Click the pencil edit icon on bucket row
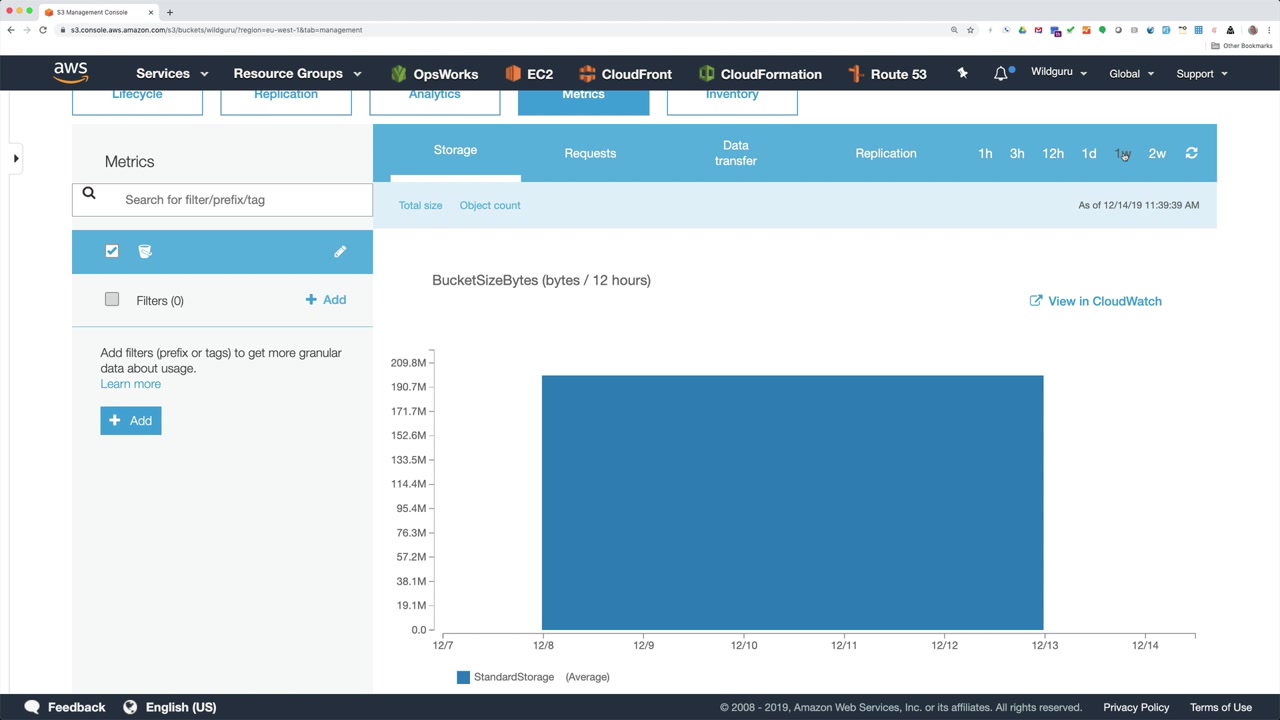The image size is (1280, 720). [x=340, y=251]
